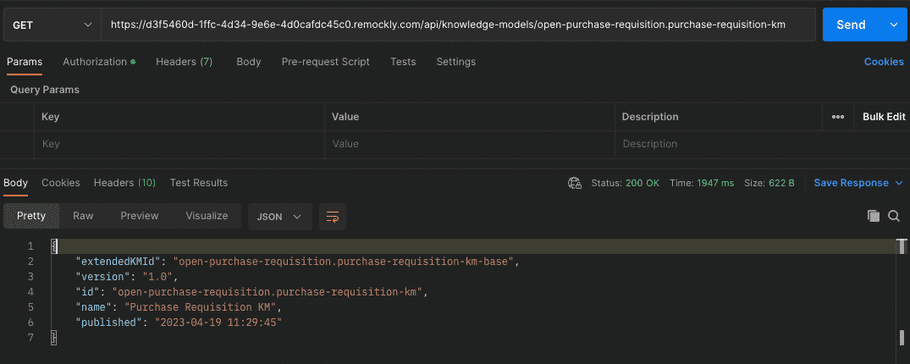This screenshot has height=364, width=910.
Task: Click the name value Purchase Requisition KM
Action: pos(201,307)
